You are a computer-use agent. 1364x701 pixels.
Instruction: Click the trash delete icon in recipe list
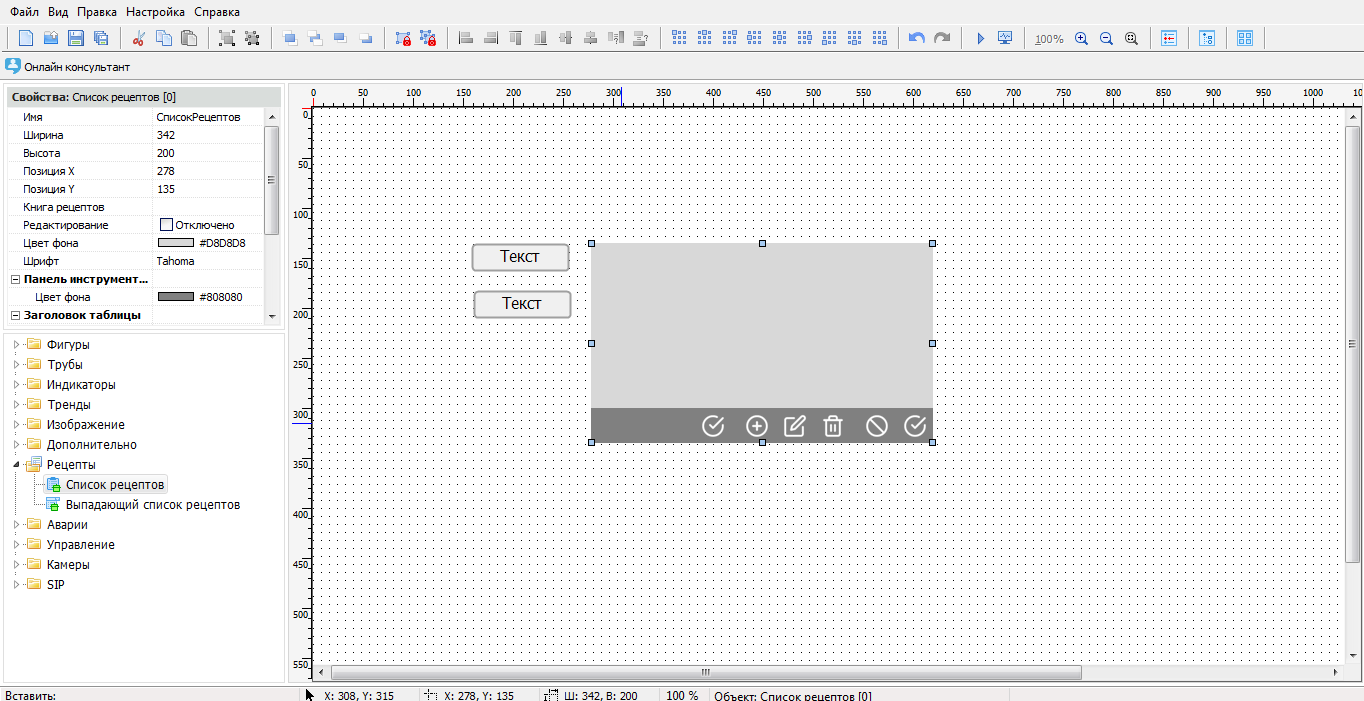(x=833, y=427)
